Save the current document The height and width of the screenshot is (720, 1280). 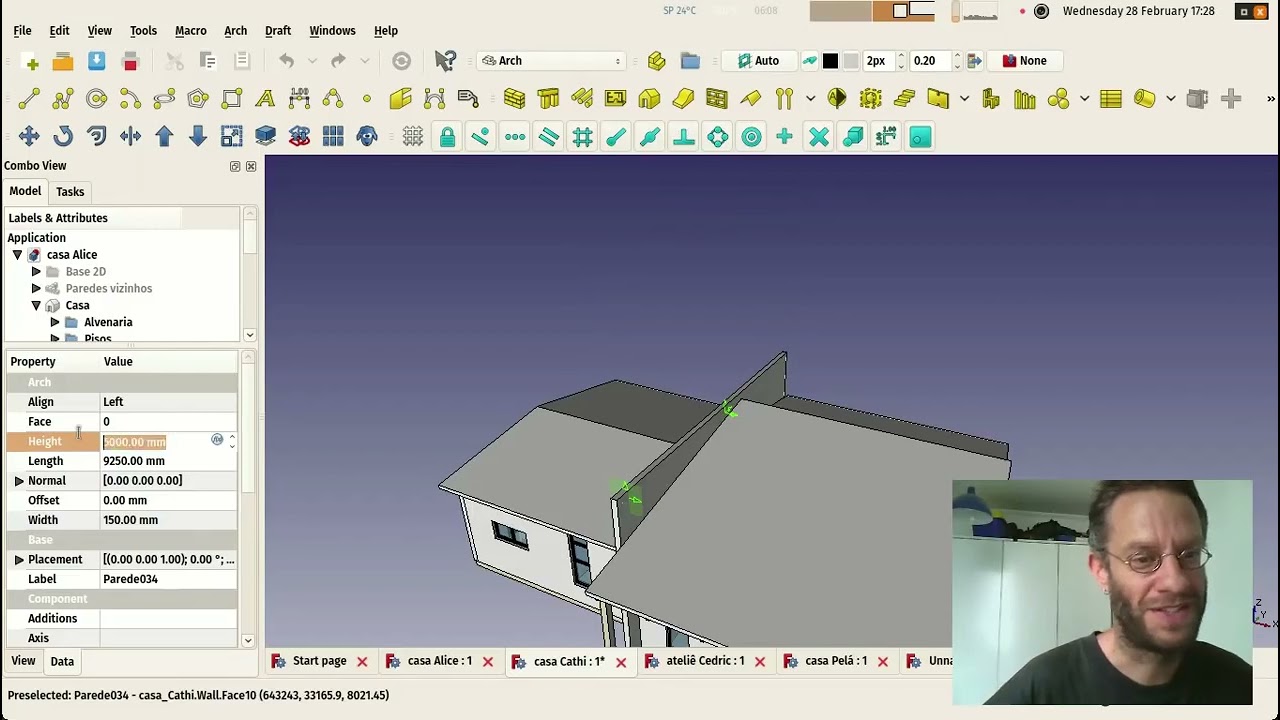coord(96,61)
